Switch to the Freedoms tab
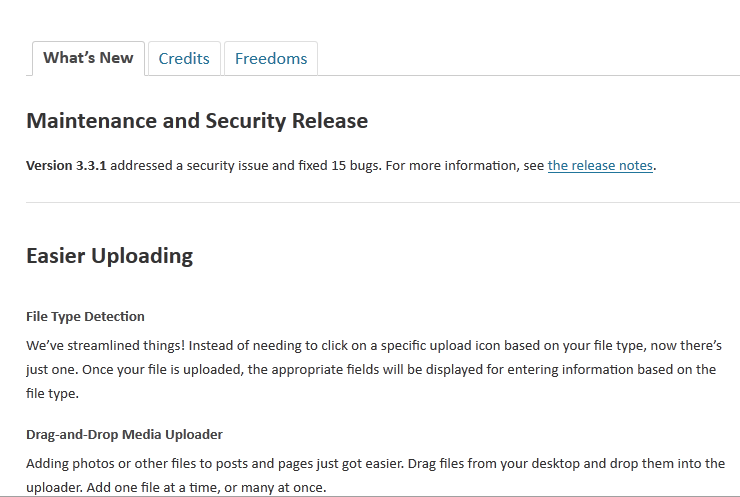Image resolution: width=740 pixels, height=497 pixels. 270,58
